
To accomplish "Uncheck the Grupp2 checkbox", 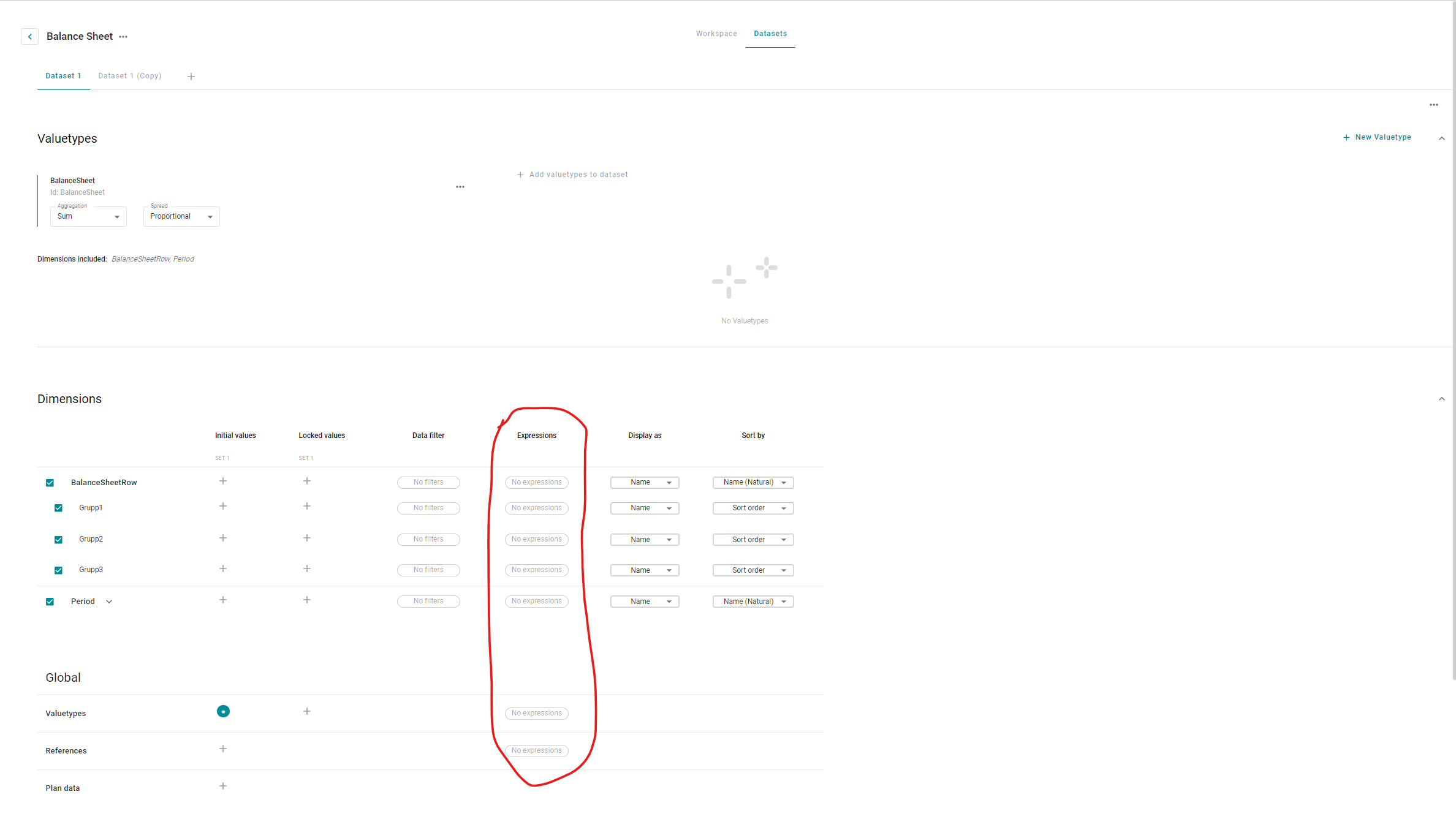I will [x=59, y=540].
